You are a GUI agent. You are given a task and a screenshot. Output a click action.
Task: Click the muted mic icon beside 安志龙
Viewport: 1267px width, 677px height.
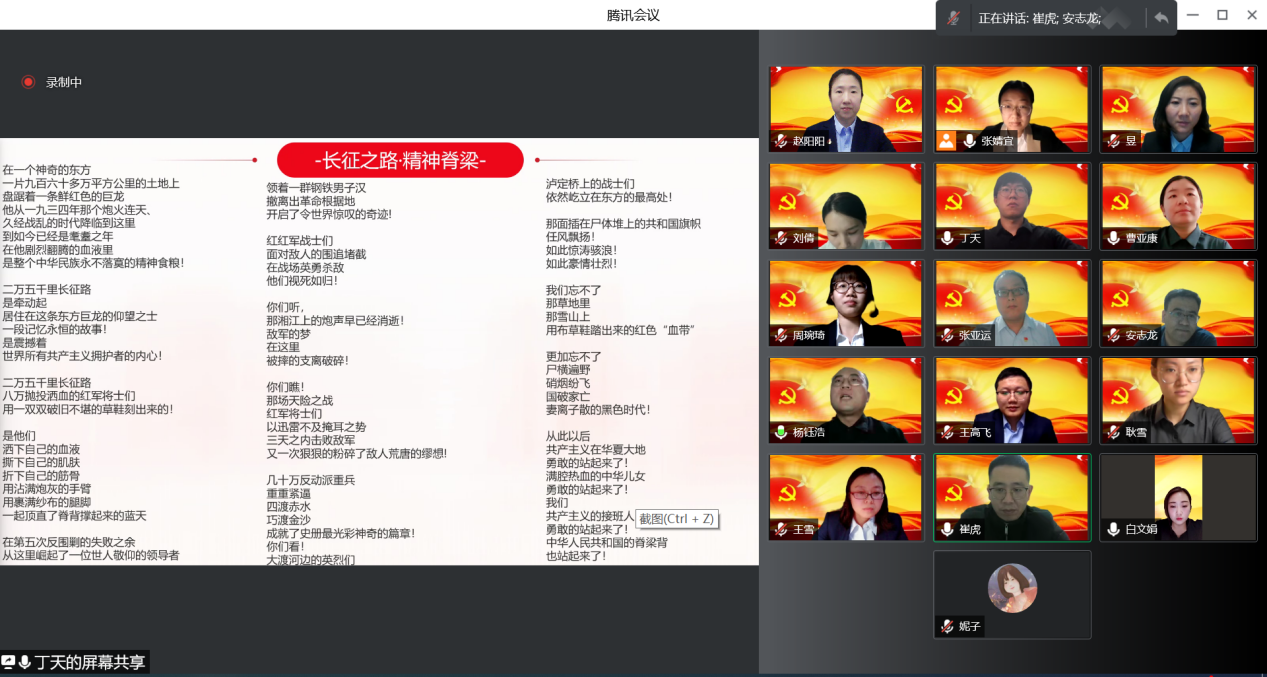tap(1113, 335)
